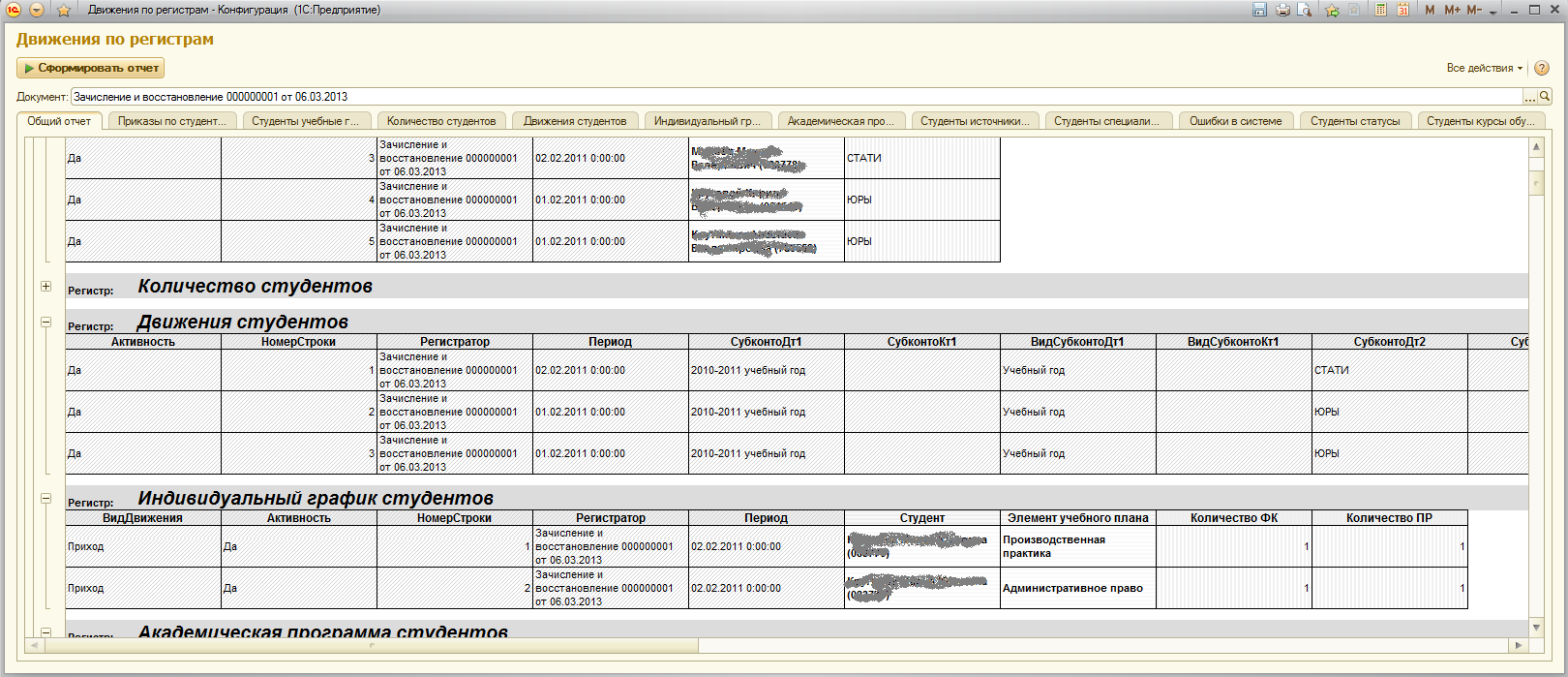The width and height of the screenshot is (1568, 677).
Task: Open Print Preview icon
Action: tap(1305, 10)
